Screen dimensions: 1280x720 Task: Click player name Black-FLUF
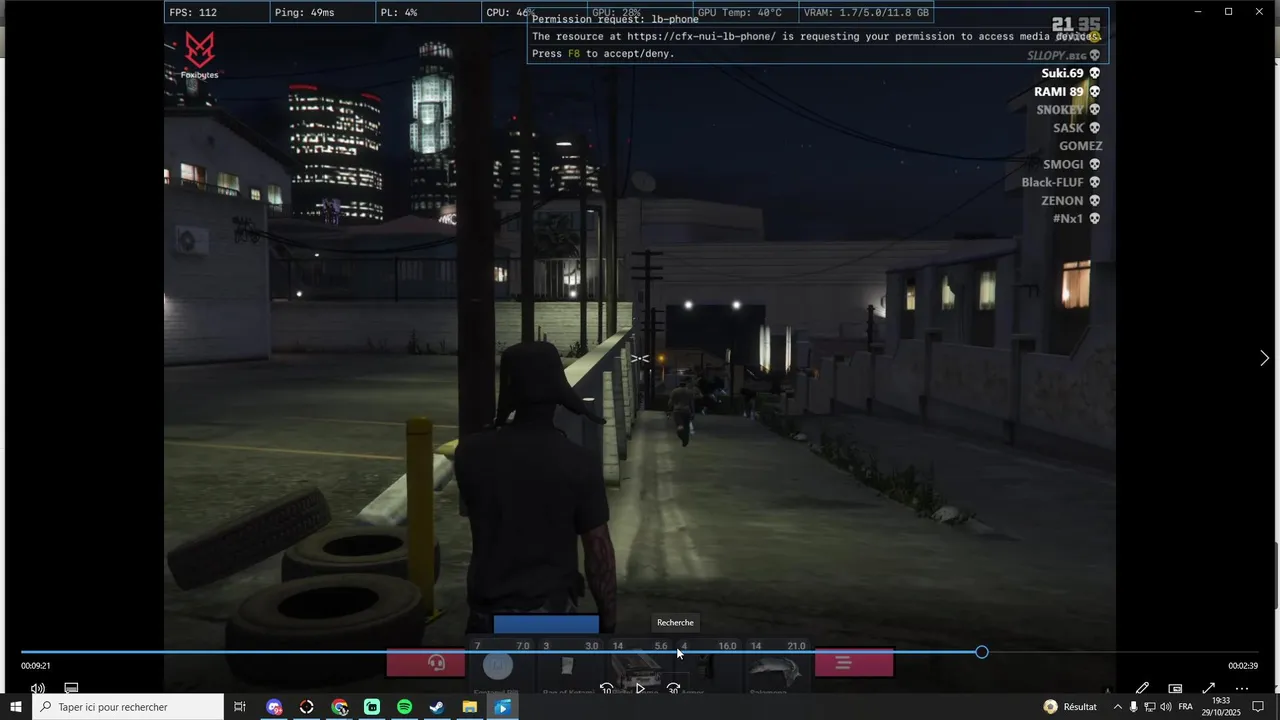(x=1053, y=183)
